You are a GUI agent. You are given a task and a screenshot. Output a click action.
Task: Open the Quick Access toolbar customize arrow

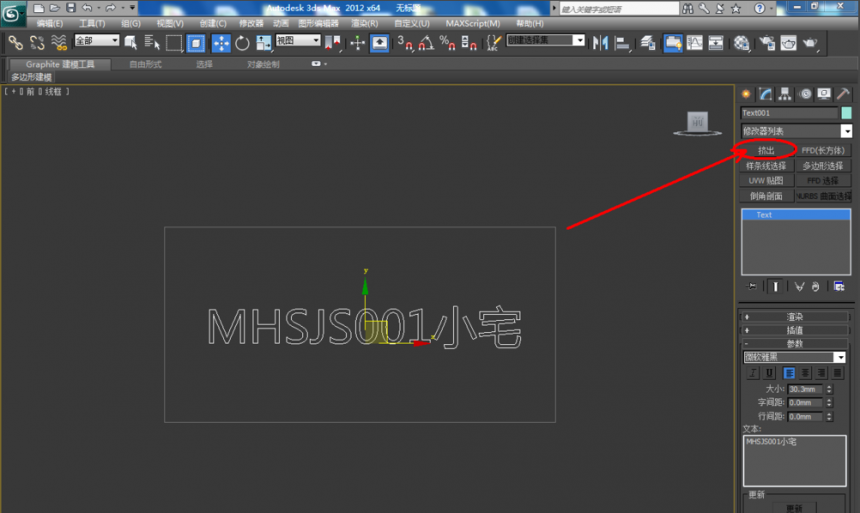[132, 8]
